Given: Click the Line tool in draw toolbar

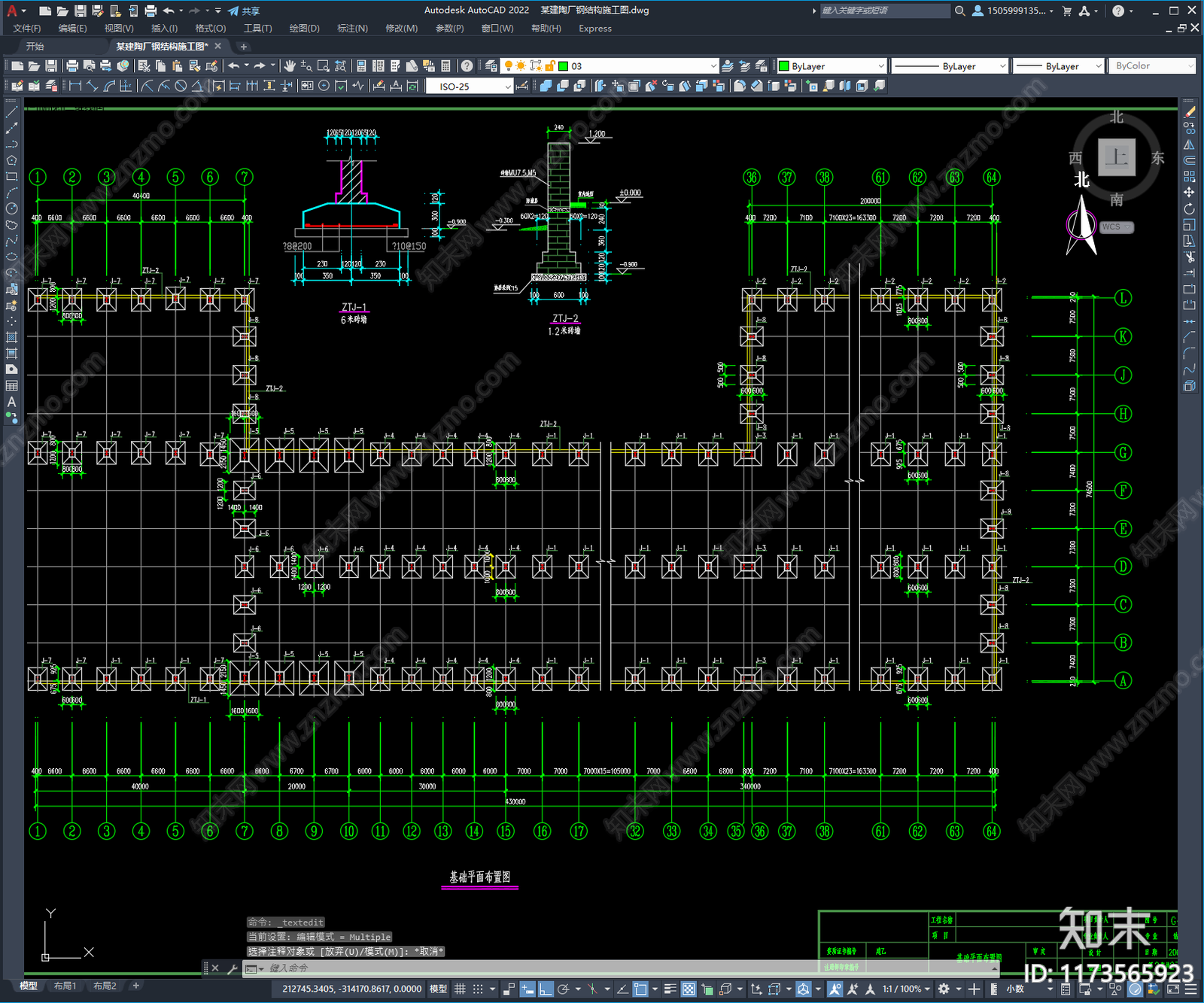Looking at the screenshot, I should click(11, 112).
